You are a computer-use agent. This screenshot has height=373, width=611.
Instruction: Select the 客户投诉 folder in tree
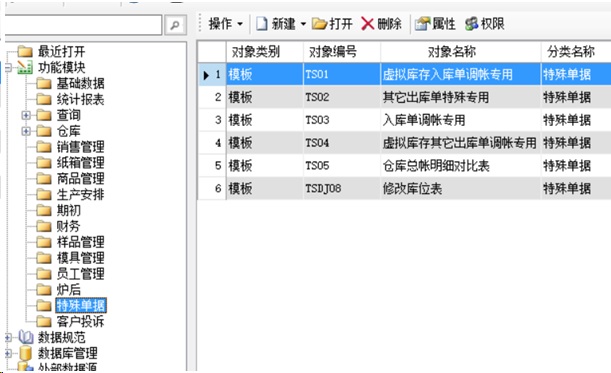click(70, 321)
